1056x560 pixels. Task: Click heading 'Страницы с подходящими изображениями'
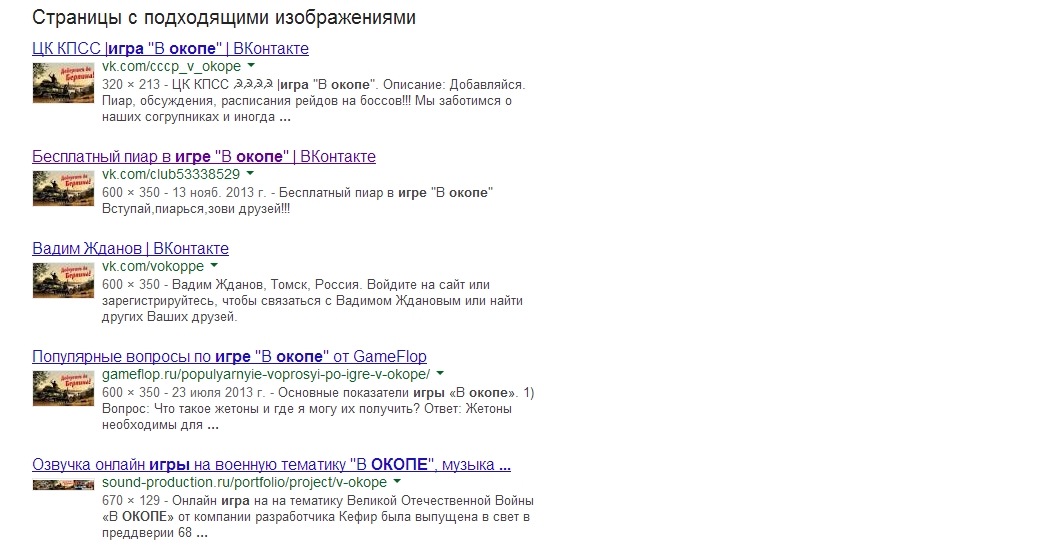click(224, 17)
